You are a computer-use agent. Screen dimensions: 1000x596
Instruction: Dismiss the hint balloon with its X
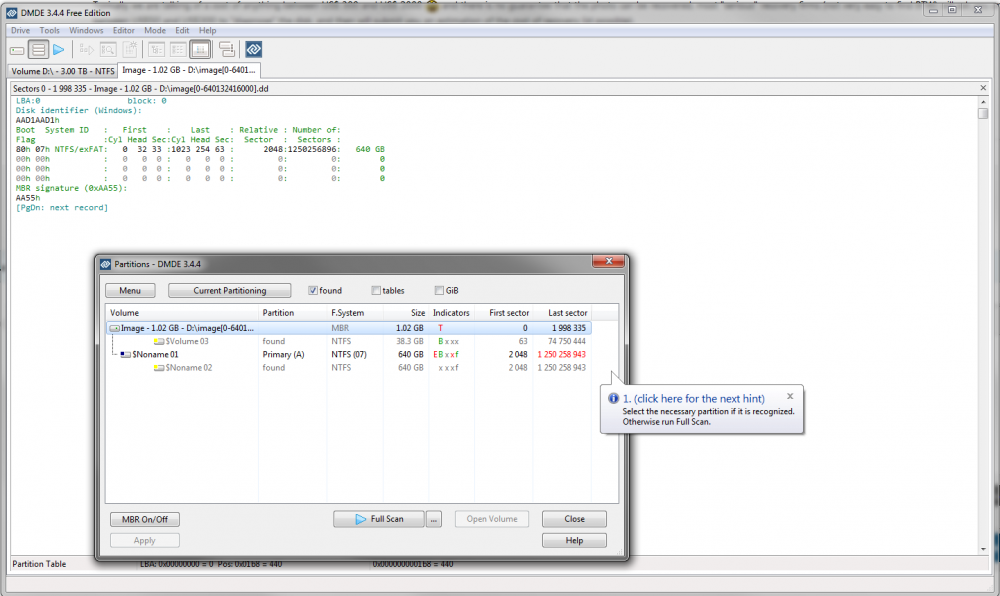coord(790,396)
